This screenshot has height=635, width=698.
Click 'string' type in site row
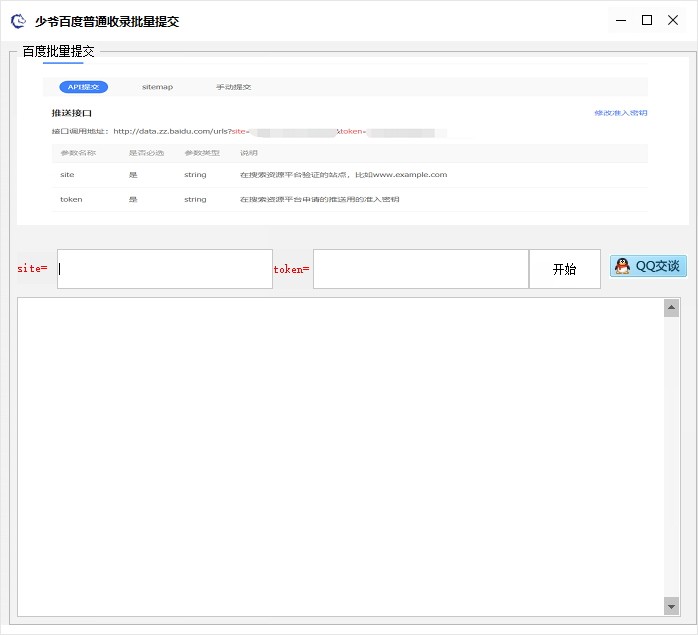coord(195,175)
